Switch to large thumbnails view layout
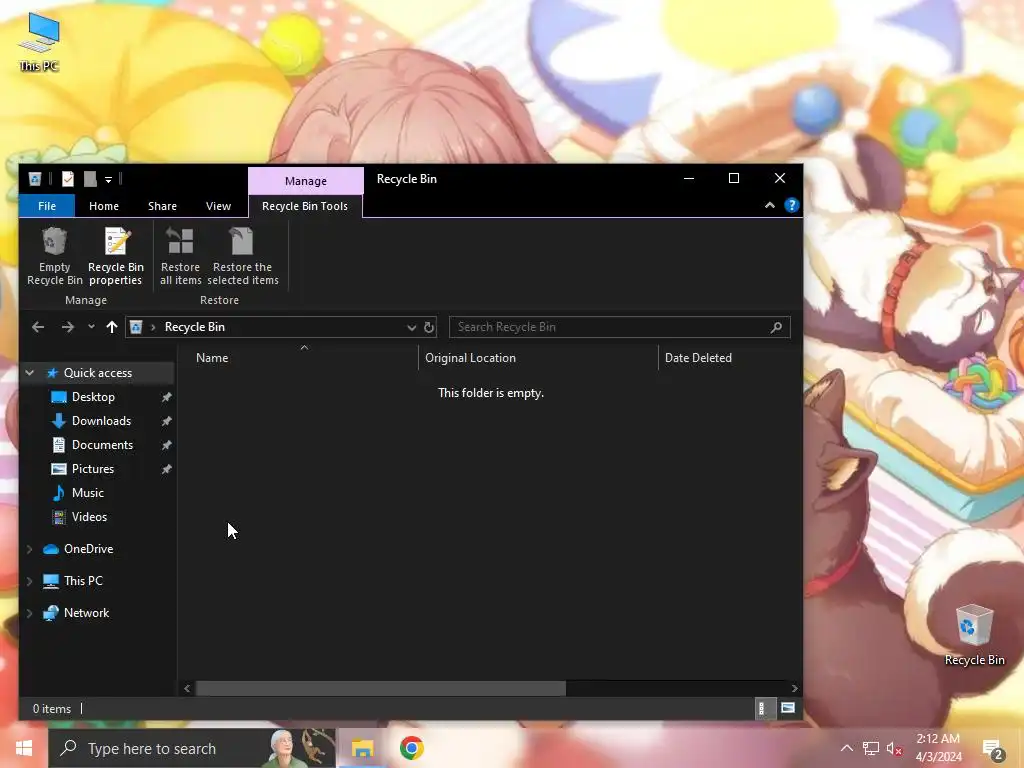 [x=788, y=709]
